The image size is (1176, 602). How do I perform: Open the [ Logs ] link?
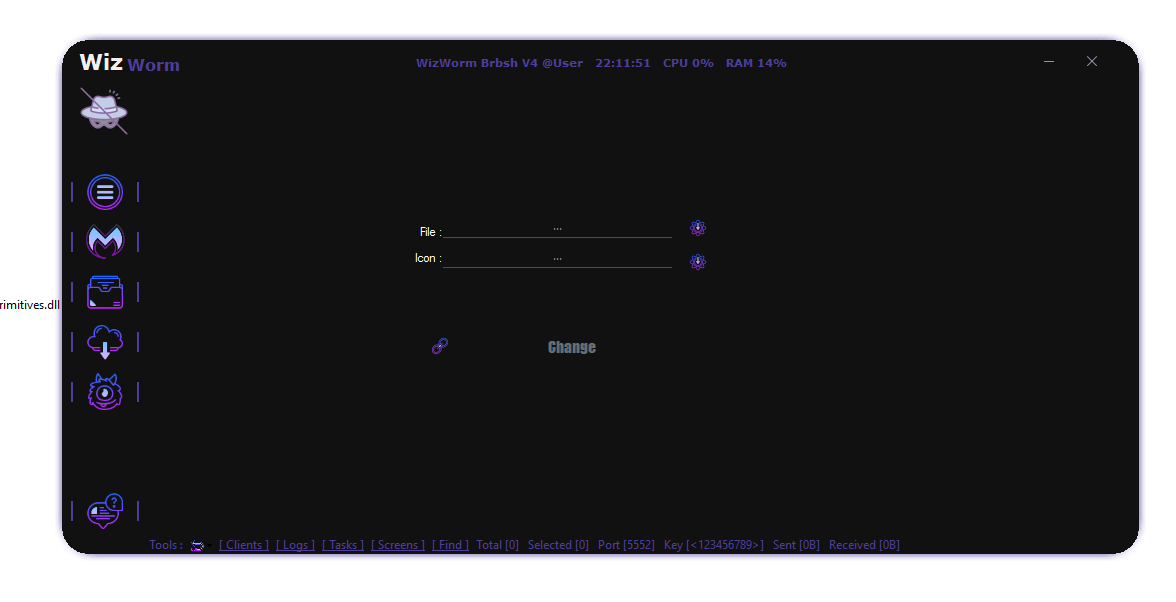(296, 545)
